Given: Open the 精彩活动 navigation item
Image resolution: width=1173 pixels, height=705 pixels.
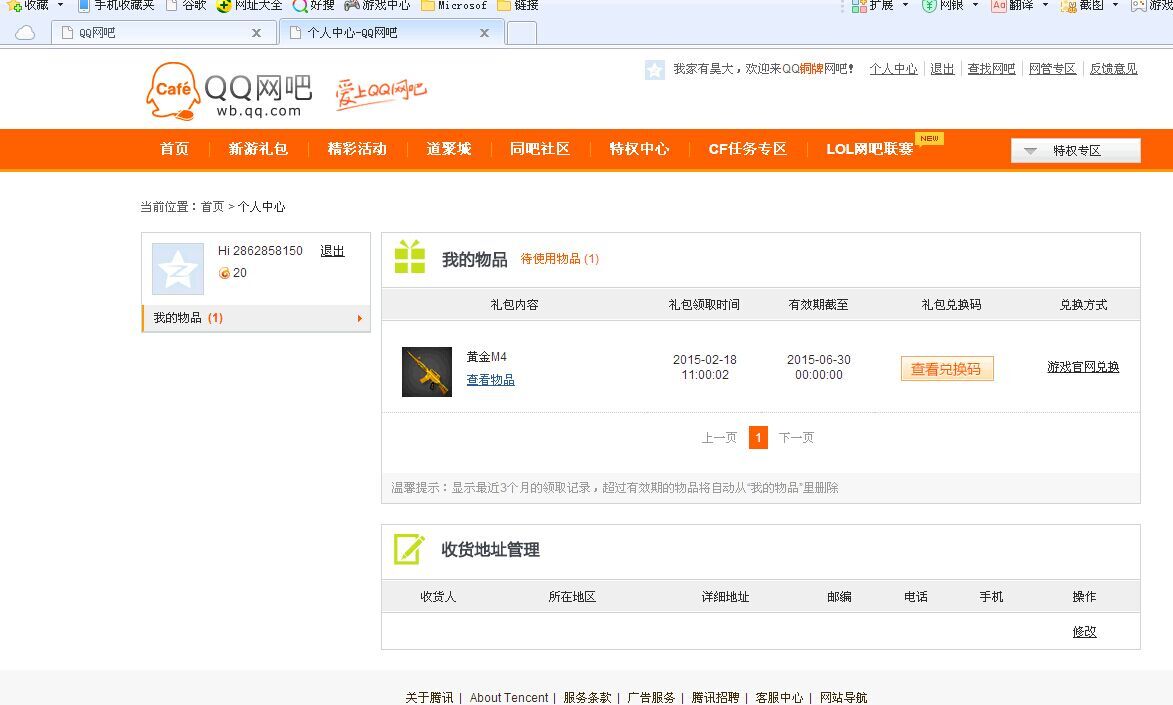Looking at the screenshot, I should [358, 149].
